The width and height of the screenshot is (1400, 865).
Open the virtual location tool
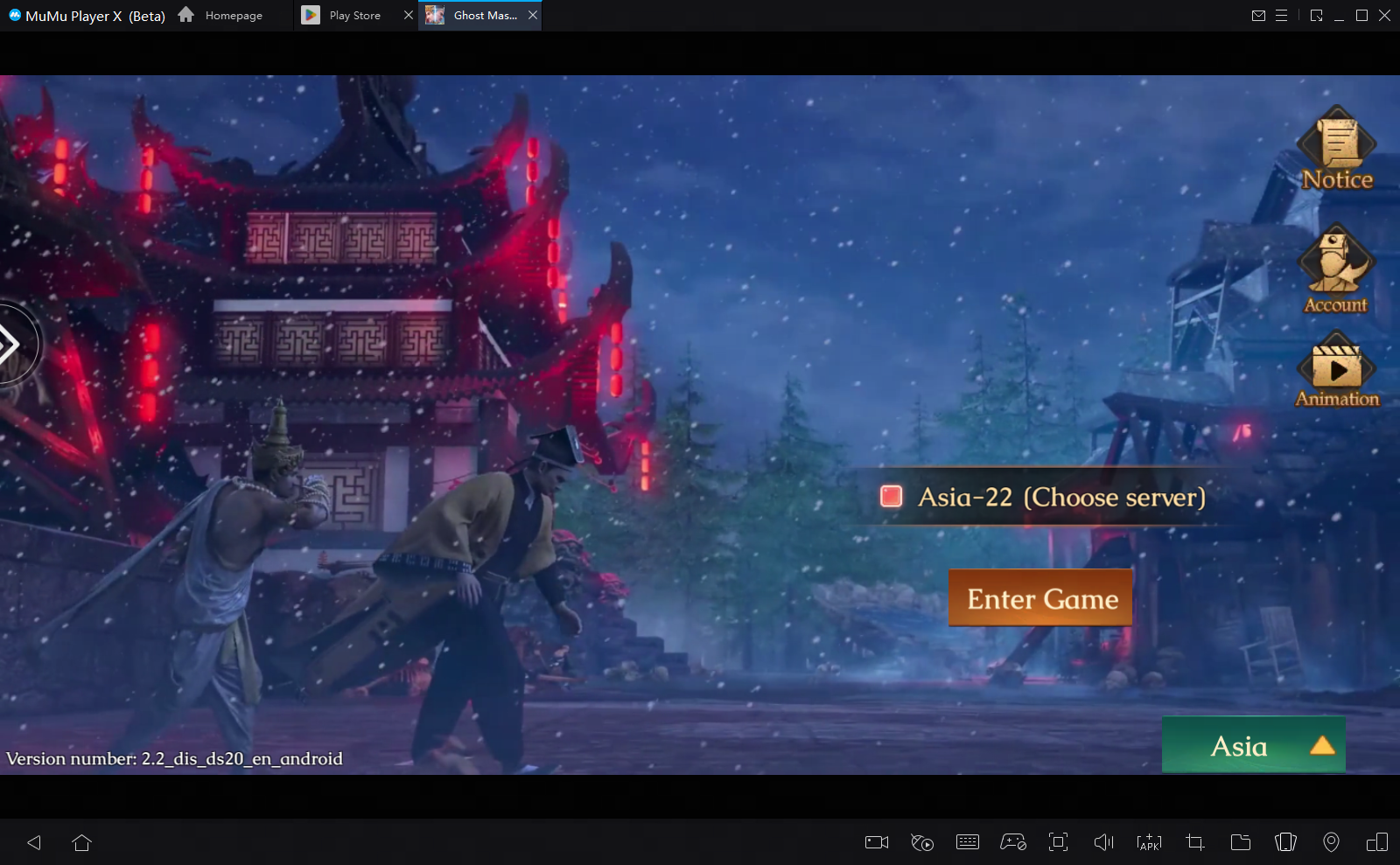(1331, 842)
